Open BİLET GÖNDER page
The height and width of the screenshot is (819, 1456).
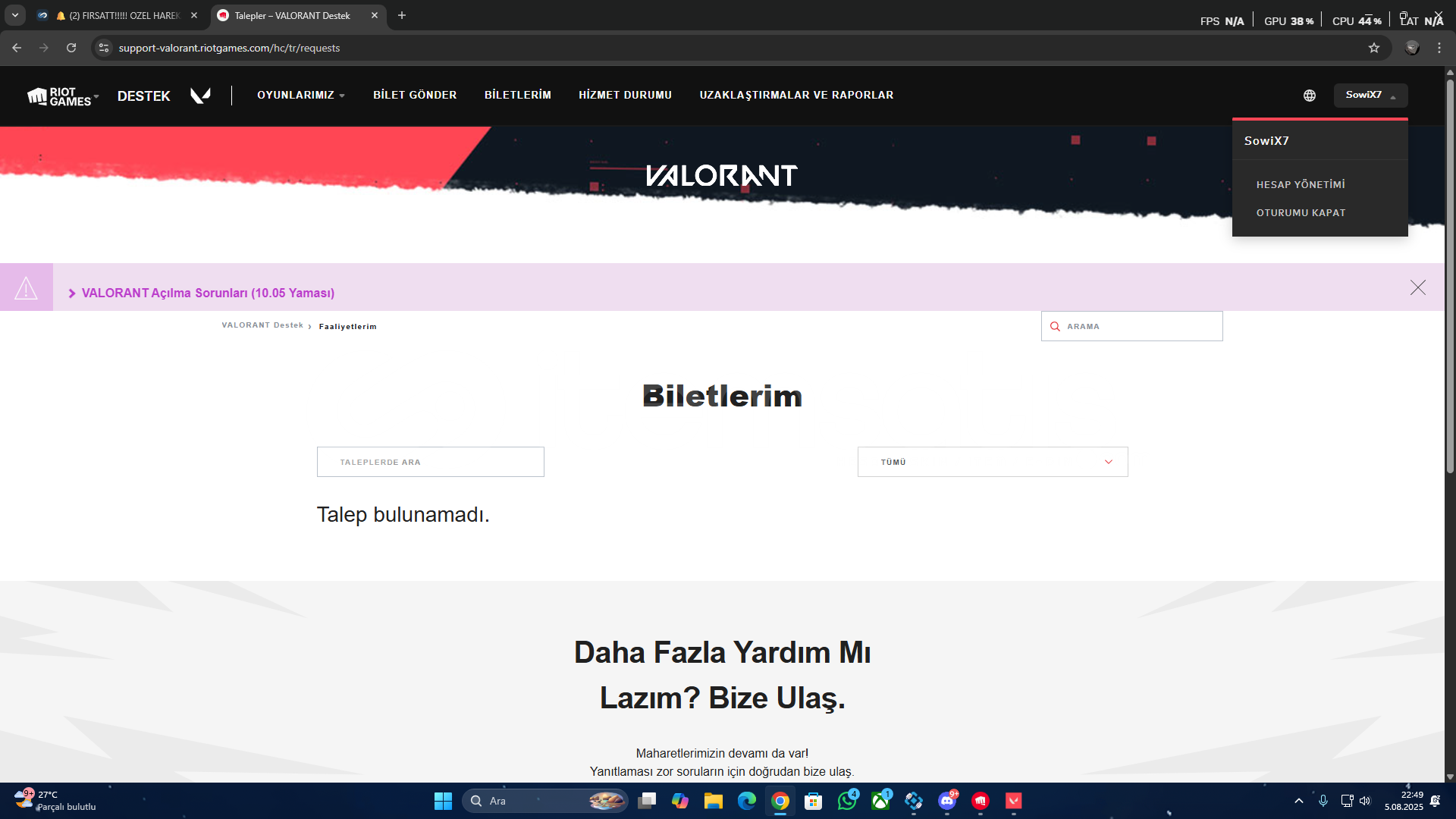tap(415, 96)
